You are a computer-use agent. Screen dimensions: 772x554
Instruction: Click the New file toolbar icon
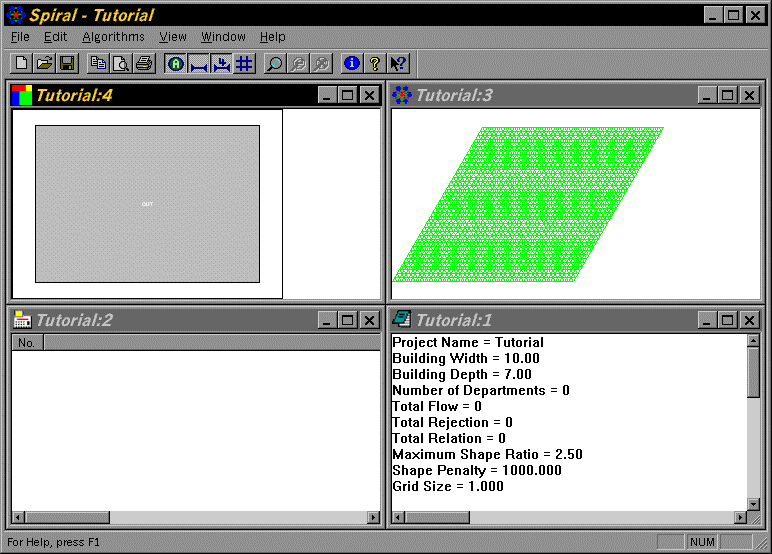[22, 64]
